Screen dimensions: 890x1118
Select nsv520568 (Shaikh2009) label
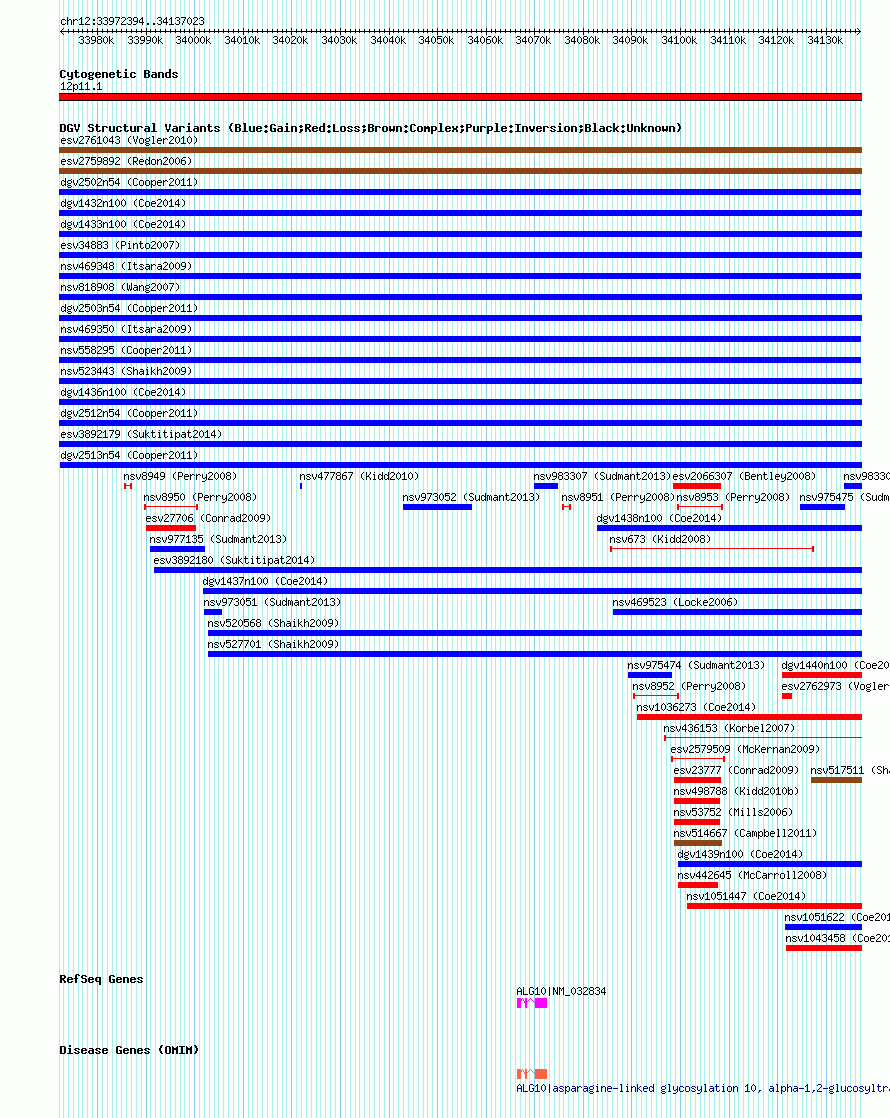coord(273,624)
